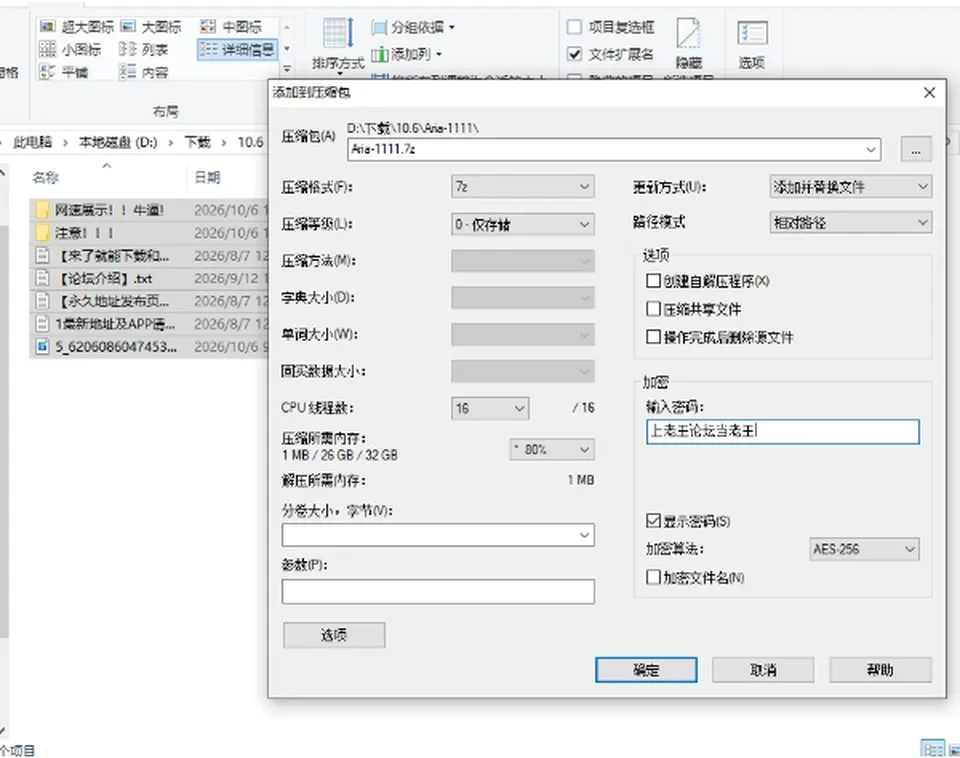
Task: Click folder icon of 注意！！！
Action: pyautogui.click(x=42, y=233)
